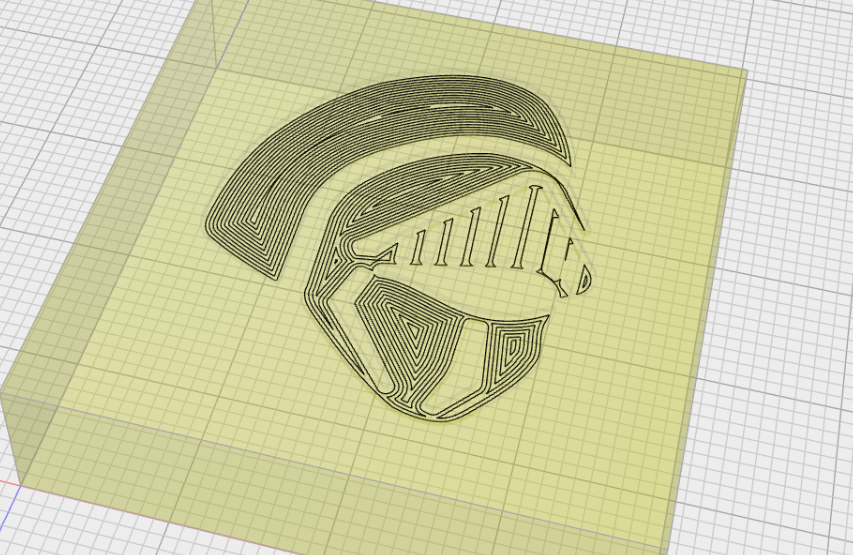Select the small D-shaped visor tip contour
853x555 pixels.
pyautogui.click(x=583, y=280)
